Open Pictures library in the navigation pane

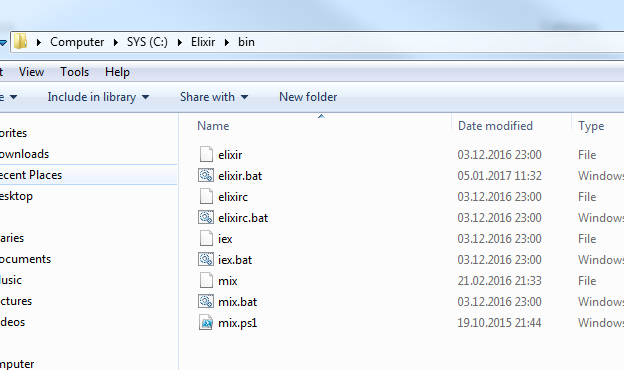pos(16,301)
